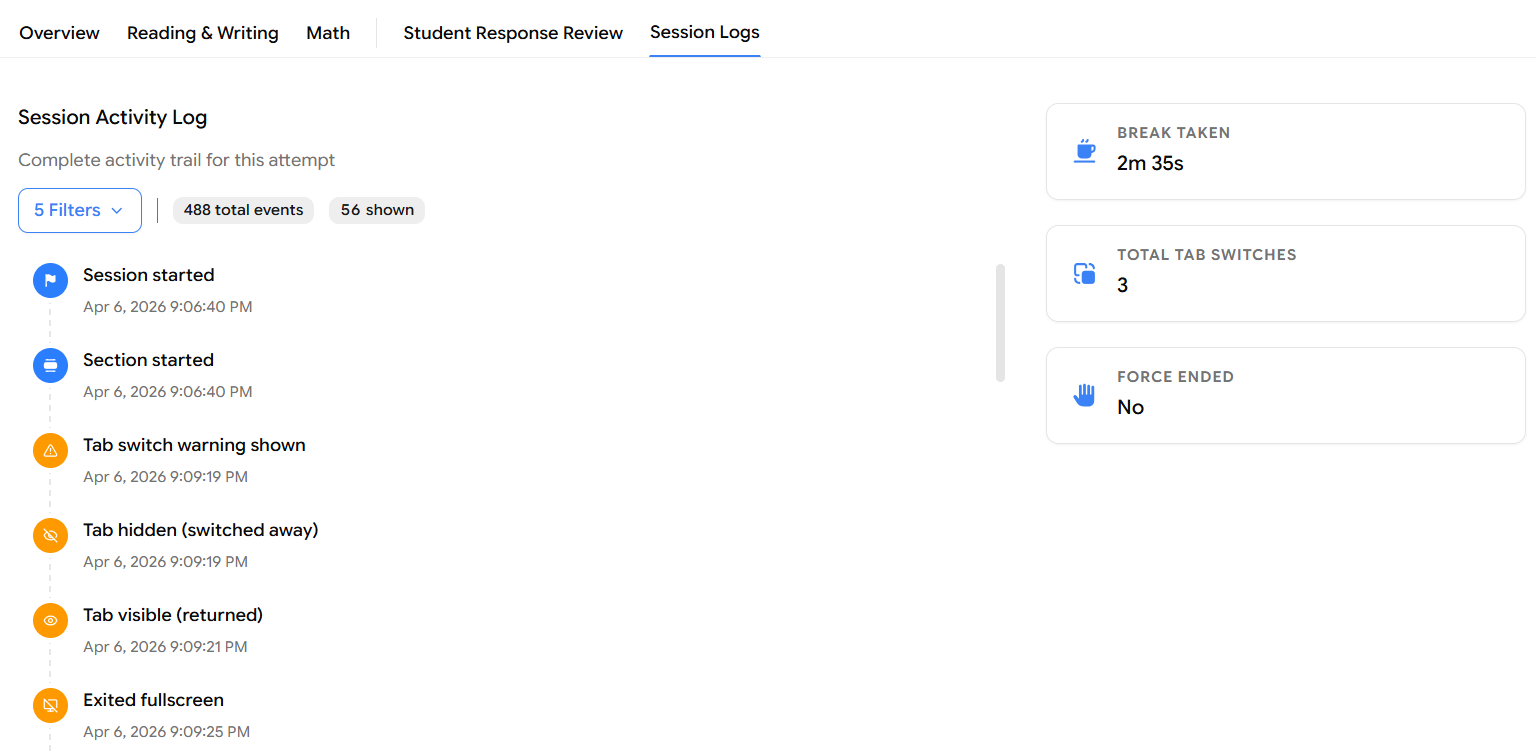The height and width of the screenshot is (755, 1536).
Task: Open the Student Response Review tab
Action: 513,33
